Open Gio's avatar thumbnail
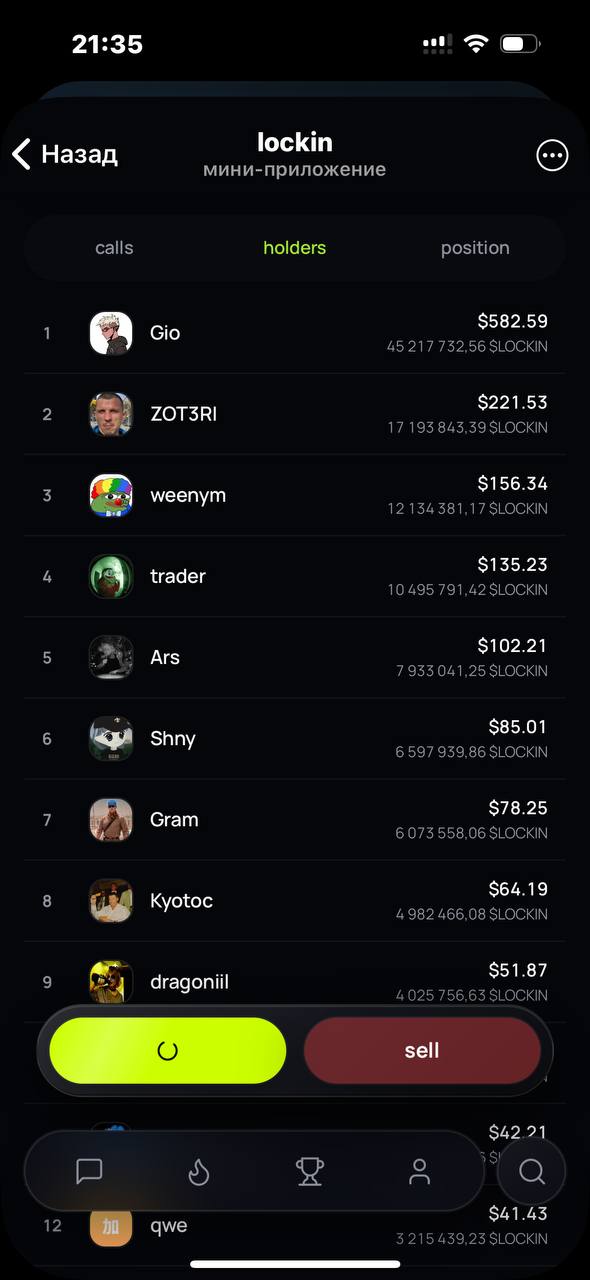The height and width of the screenshot is (1280, 590). 111,333
